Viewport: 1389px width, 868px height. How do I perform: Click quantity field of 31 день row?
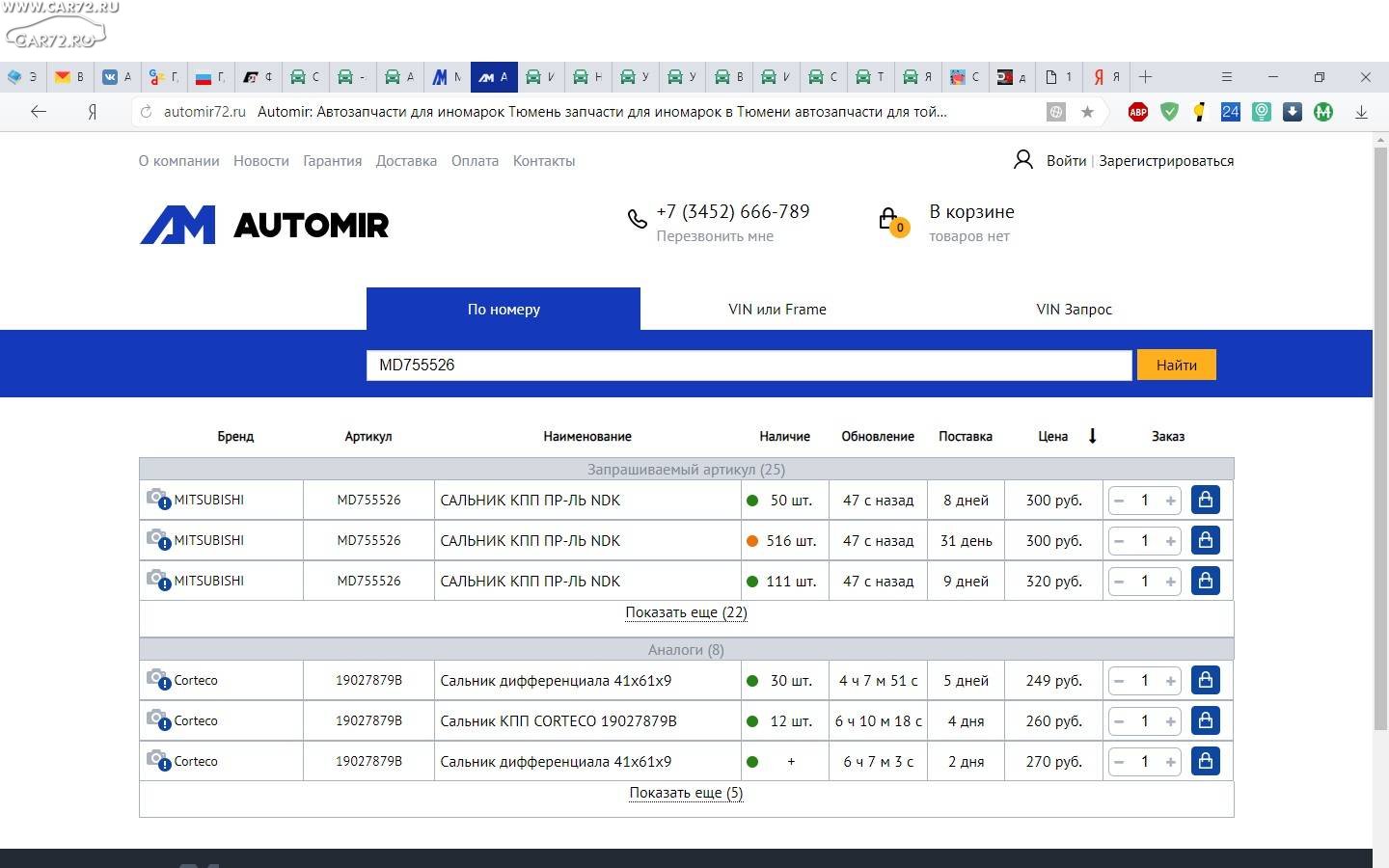point(1145,541)
